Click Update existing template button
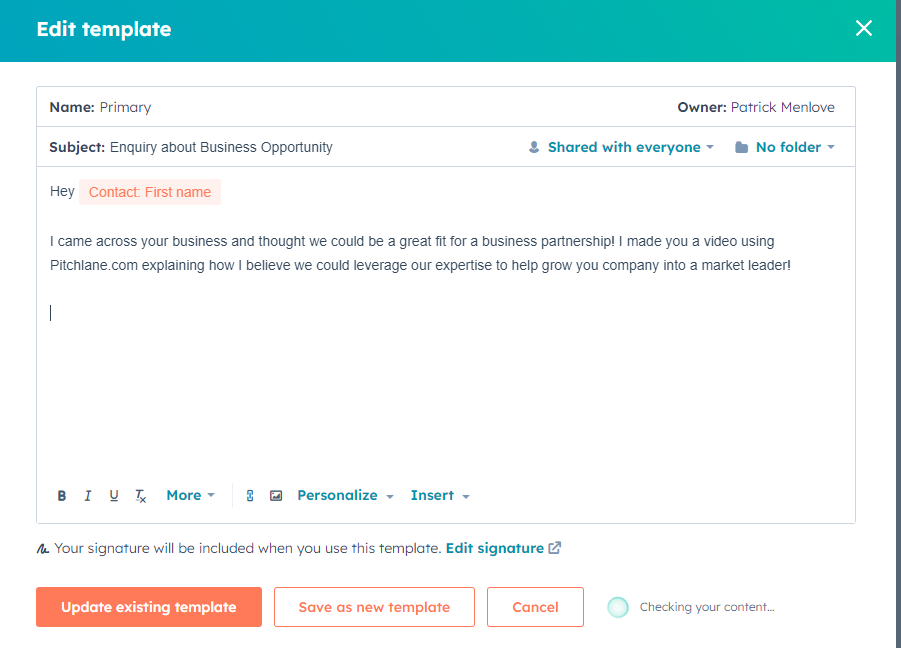 coord(149,607)
